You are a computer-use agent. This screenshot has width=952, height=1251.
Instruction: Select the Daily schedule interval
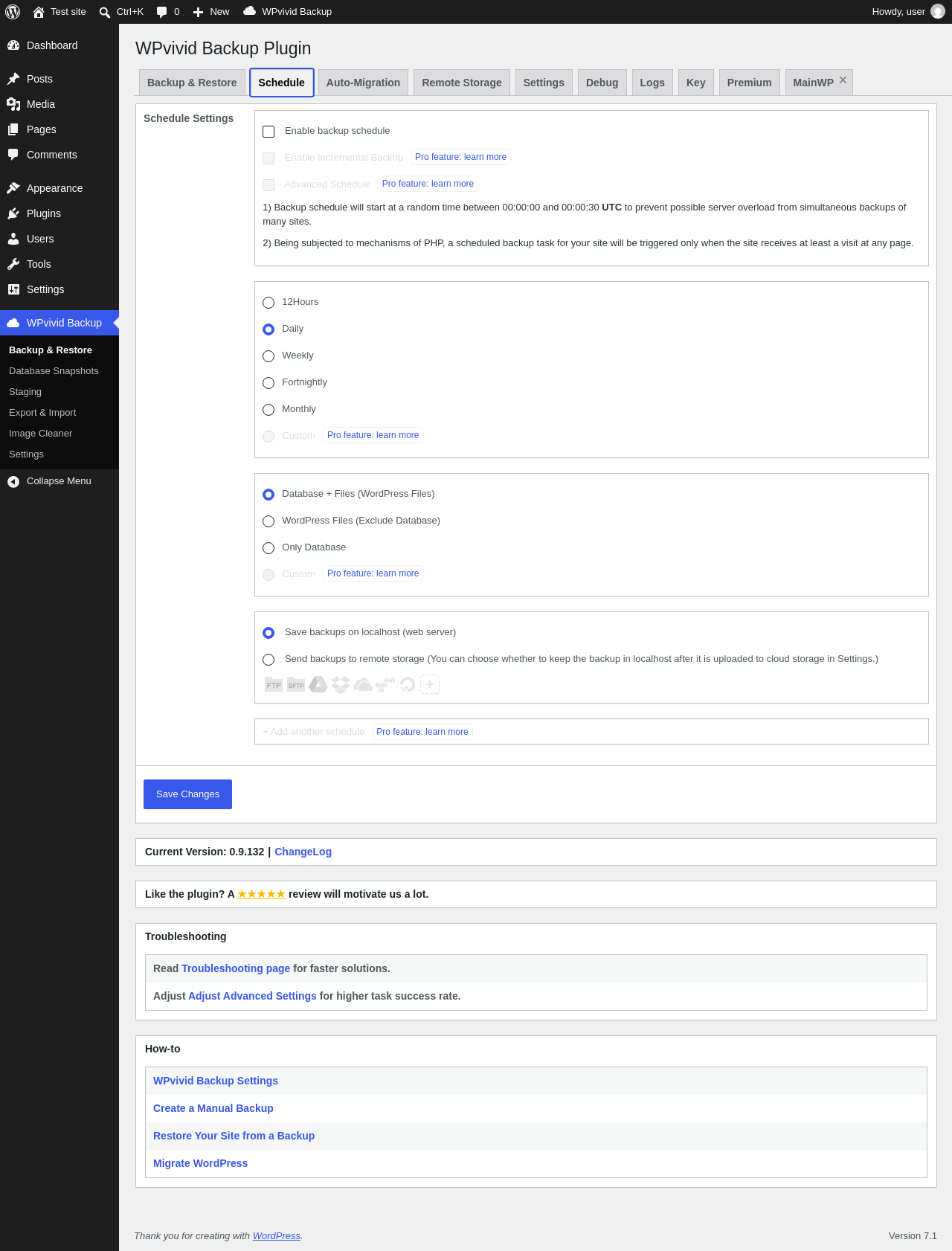268,329
